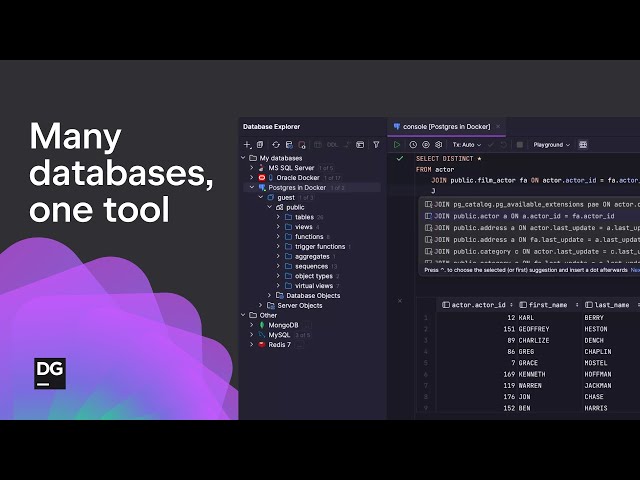Select console [Postgres in Docker] tab
This screenshot has height=480, width=640.
coord(446,127)
